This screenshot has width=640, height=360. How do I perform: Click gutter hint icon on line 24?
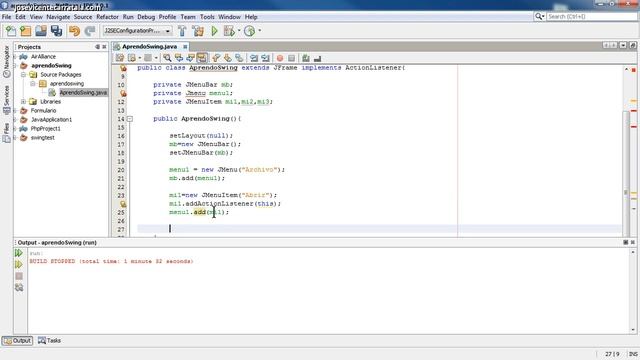[123, 204]
